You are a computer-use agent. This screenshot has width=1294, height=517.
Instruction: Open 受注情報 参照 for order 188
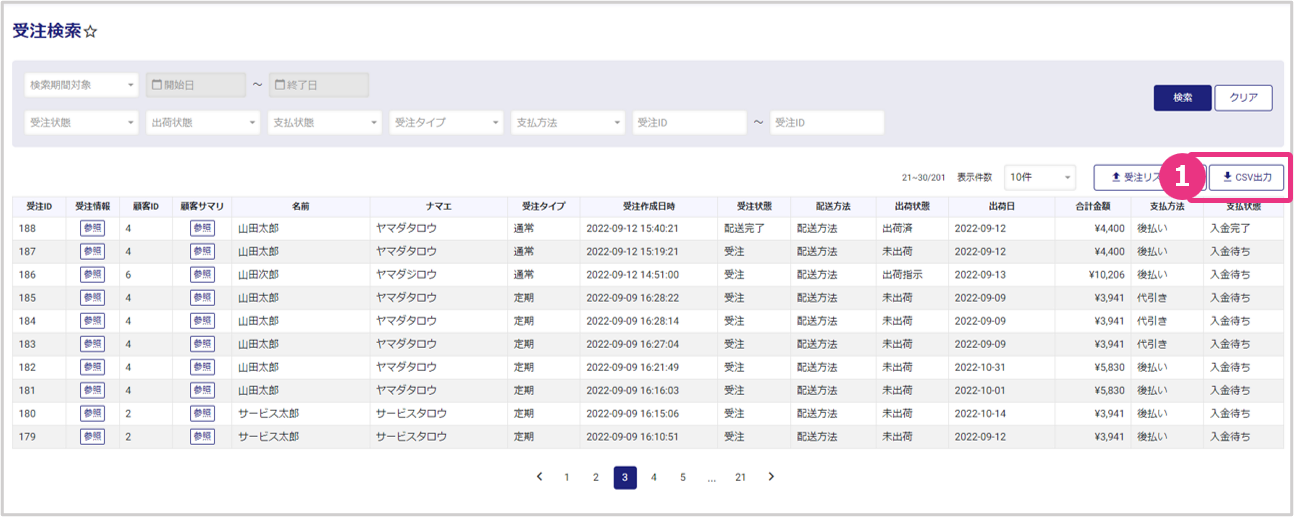[92, 228]
